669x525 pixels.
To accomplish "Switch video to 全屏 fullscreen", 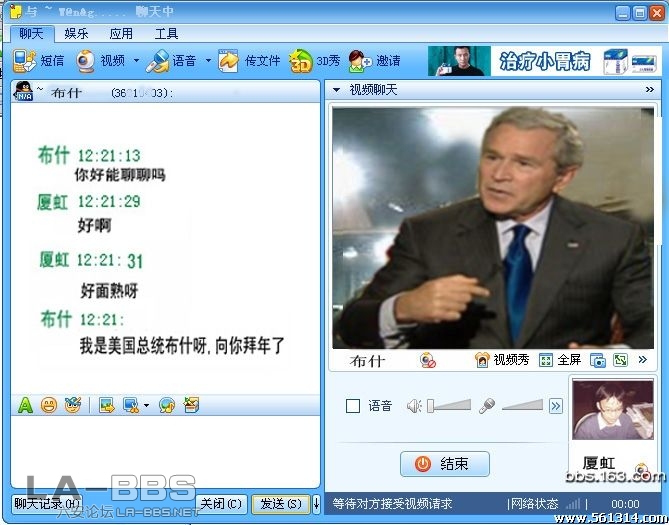I will (x=560, y=360).
